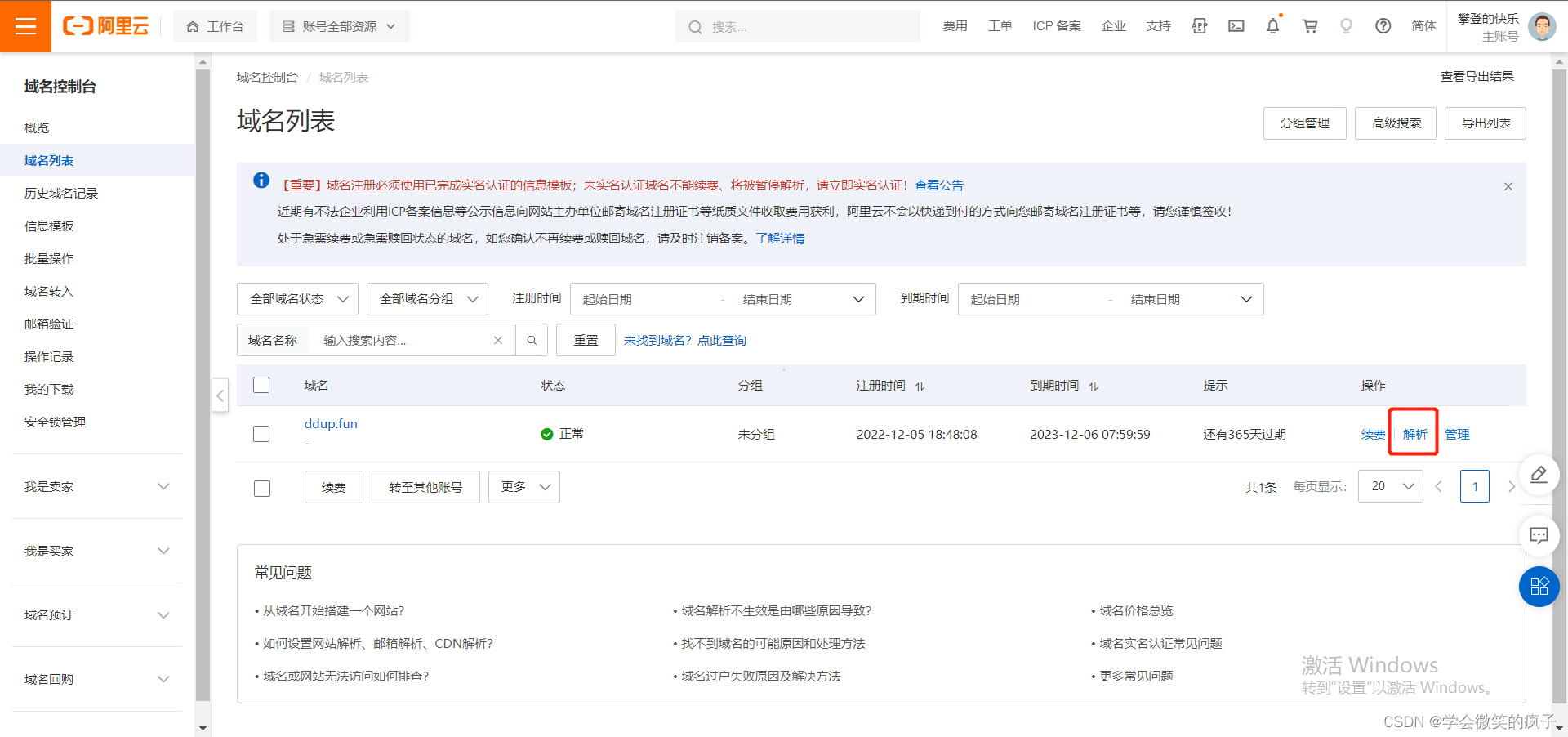
Task: Open the notifications bell
Action: (1273, 26)
